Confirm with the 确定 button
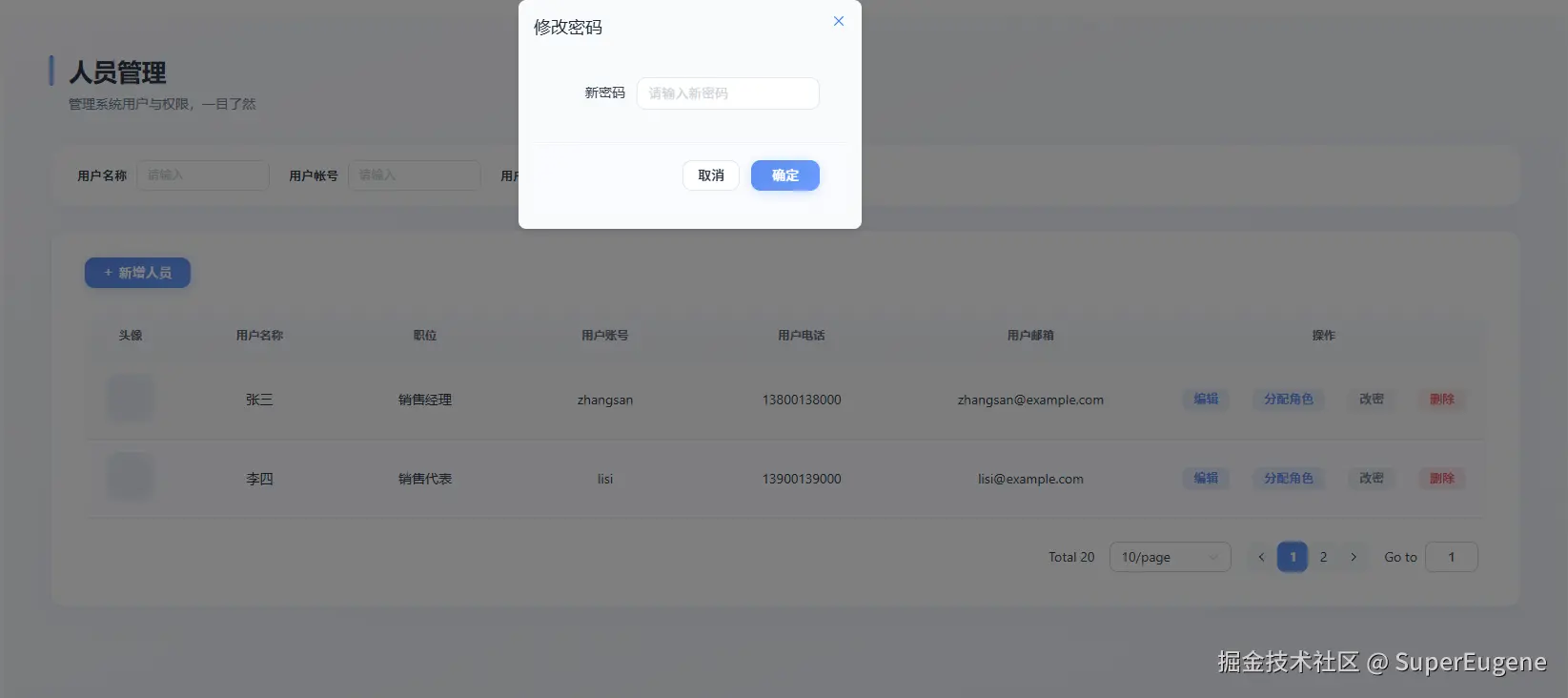Screen dimensions: 1568x698 (785, 175)
